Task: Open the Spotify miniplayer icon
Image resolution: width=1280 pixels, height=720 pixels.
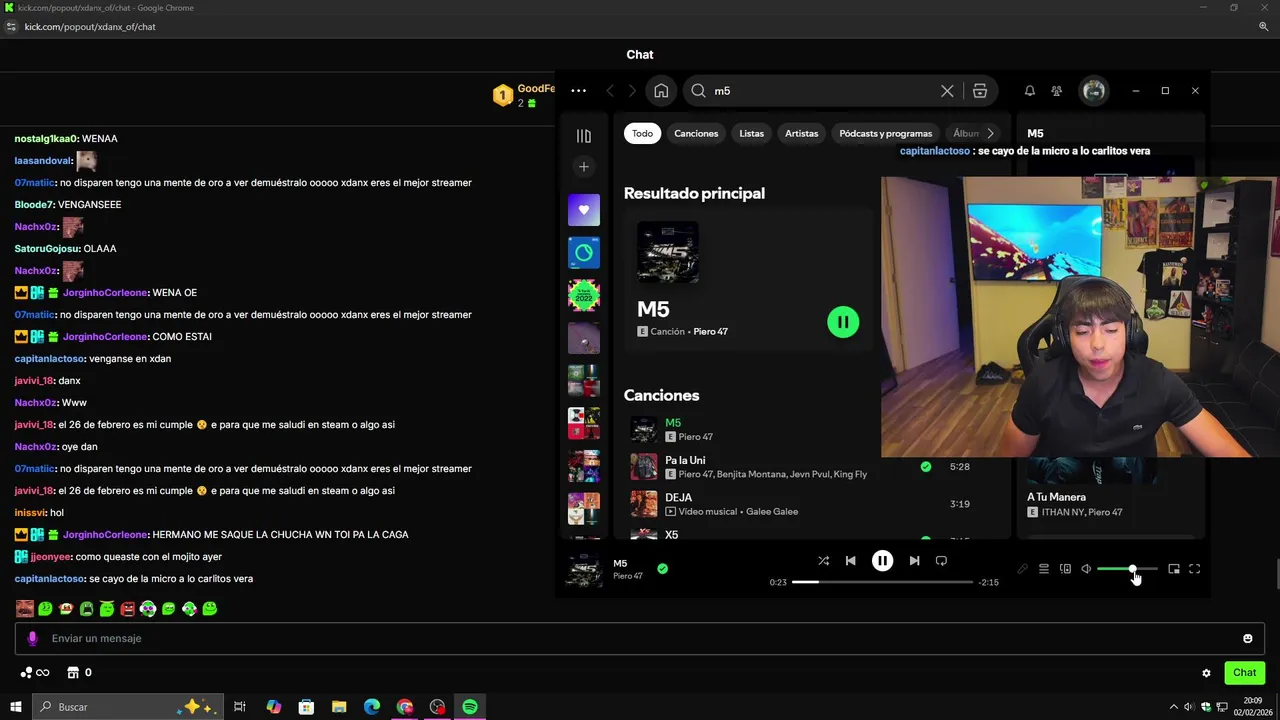Action: (1174, 569)
